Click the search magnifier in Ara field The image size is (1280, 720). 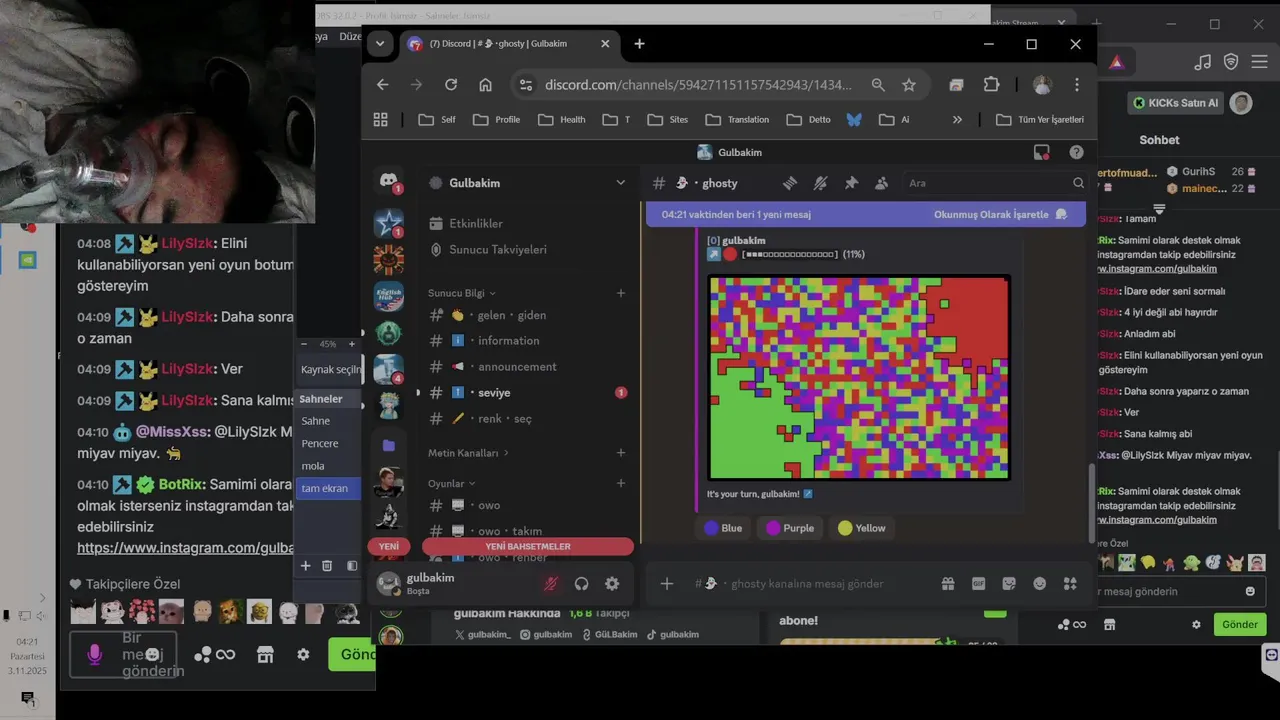tap(1078, 183)
